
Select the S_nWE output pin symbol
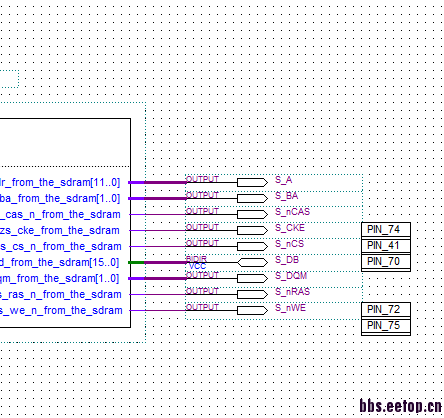pos(252,310)
